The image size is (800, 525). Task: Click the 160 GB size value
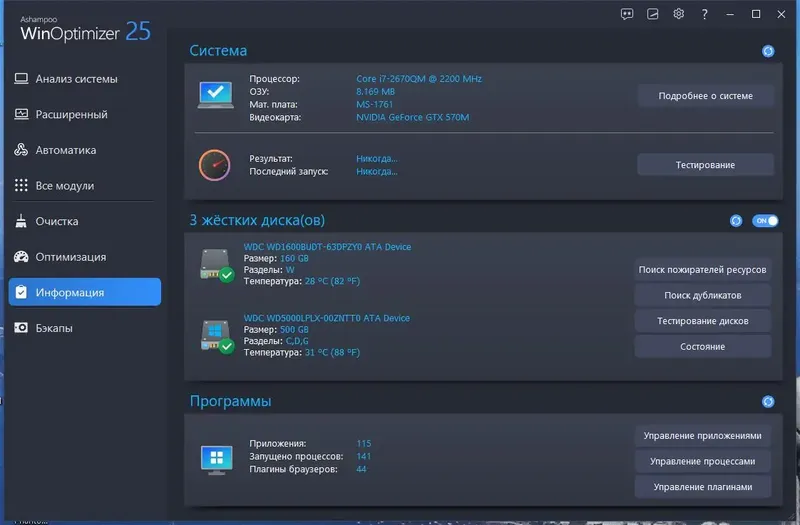[294, 259]
